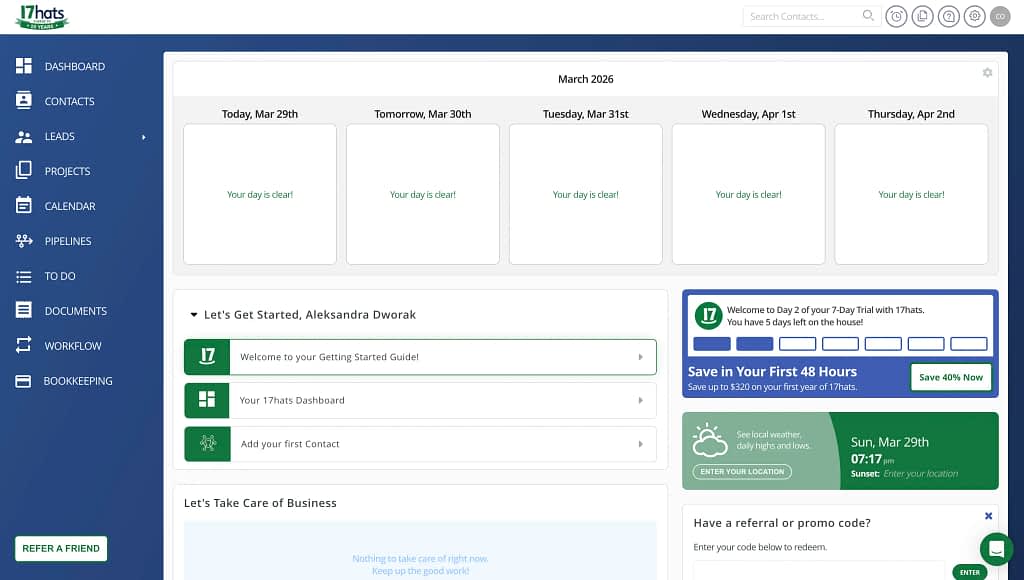Expand the Leads submenu arrow

point(144,137)
